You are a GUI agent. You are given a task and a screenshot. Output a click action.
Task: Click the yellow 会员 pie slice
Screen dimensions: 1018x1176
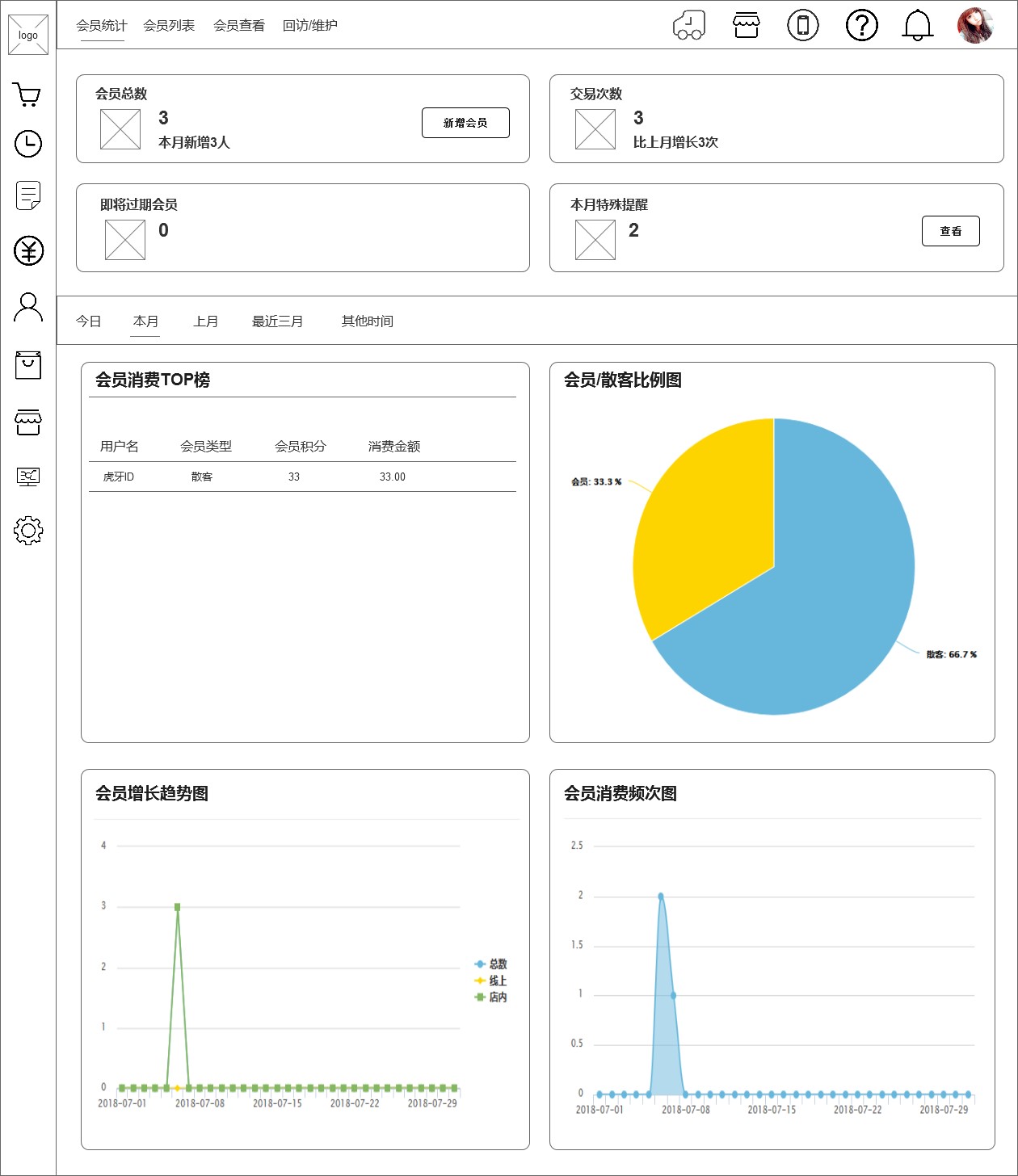pyautogui.click(x=703, y=525)
